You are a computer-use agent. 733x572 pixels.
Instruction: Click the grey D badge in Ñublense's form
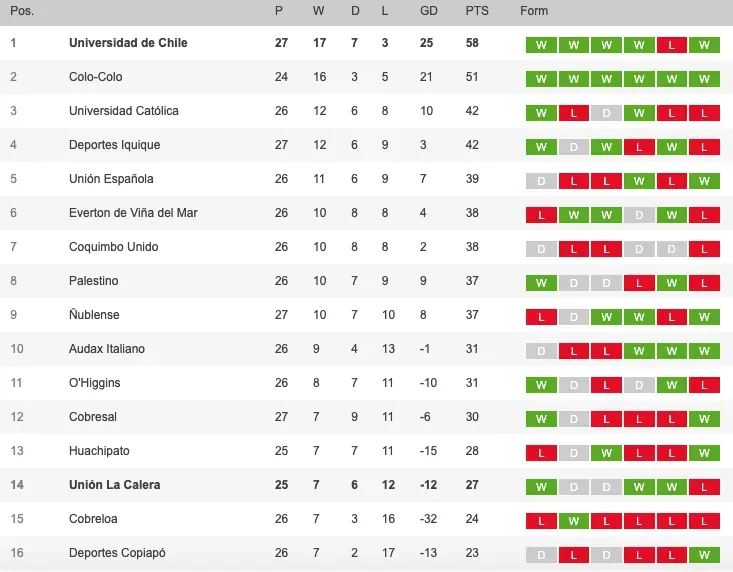(x=573, y=317)
